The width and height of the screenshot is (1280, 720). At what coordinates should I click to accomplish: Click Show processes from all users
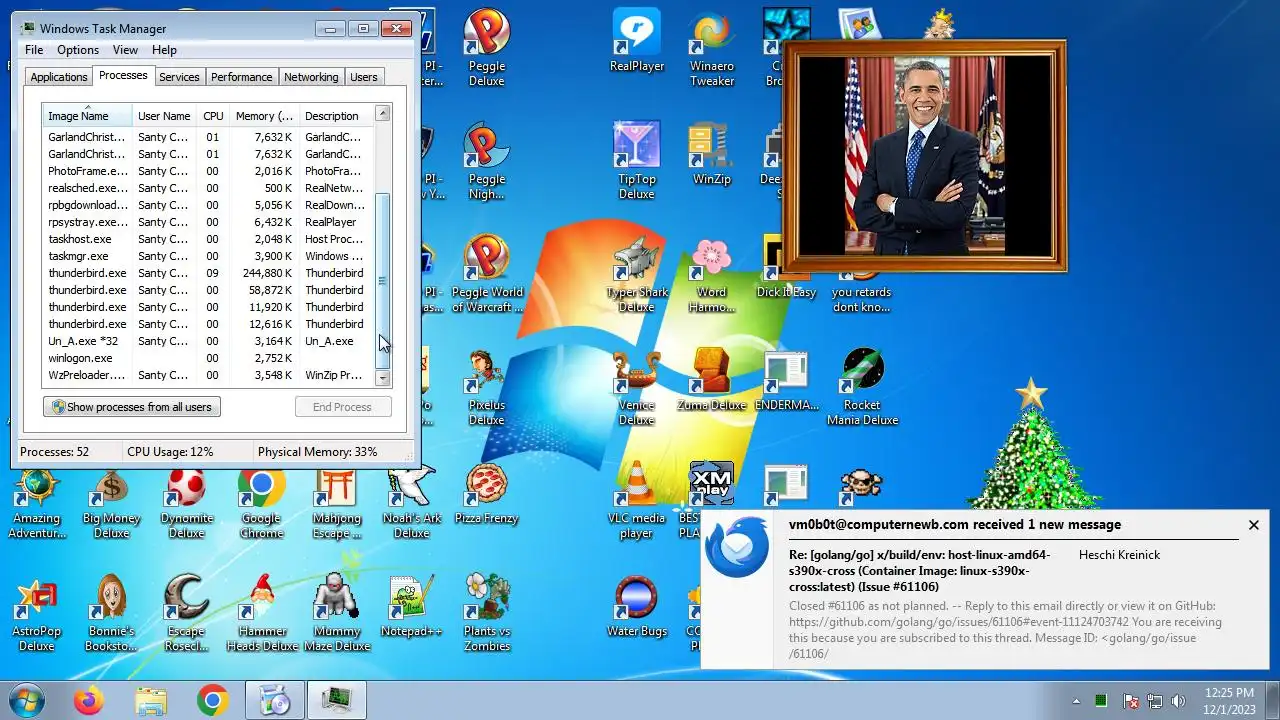[x=132, y=407]
